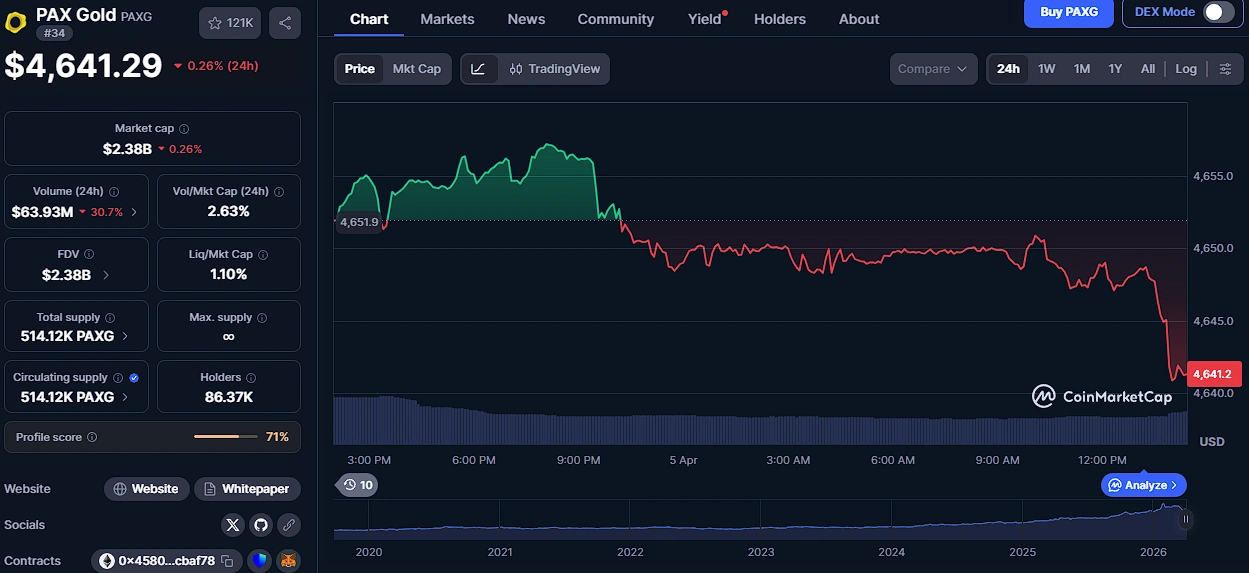Open the Compare dropdown
The image size is (1249, 573).
coord(932,69)
